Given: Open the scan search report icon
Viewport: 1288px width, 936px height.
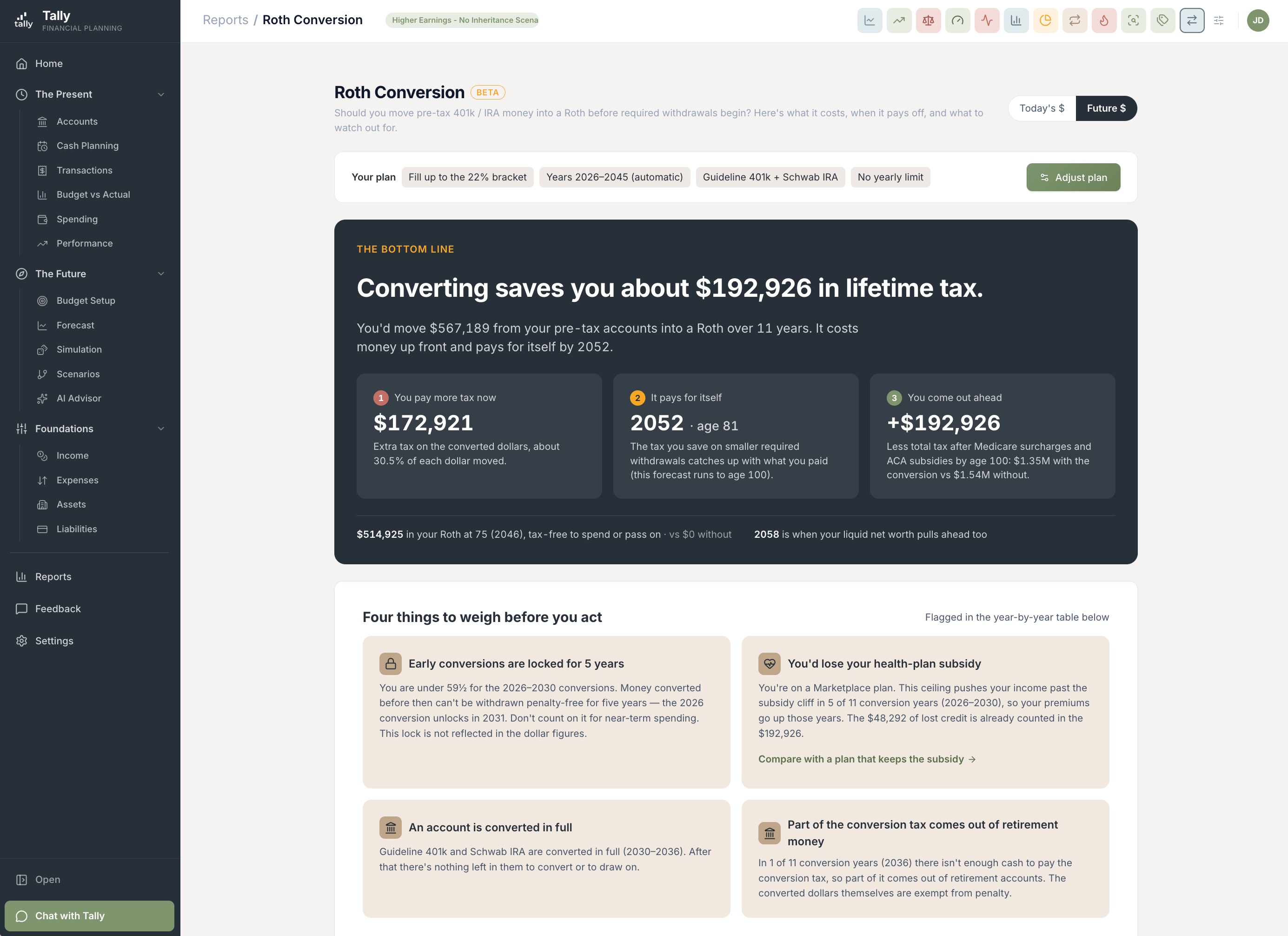Looking at the screenshot, I should pos(1134,20).
